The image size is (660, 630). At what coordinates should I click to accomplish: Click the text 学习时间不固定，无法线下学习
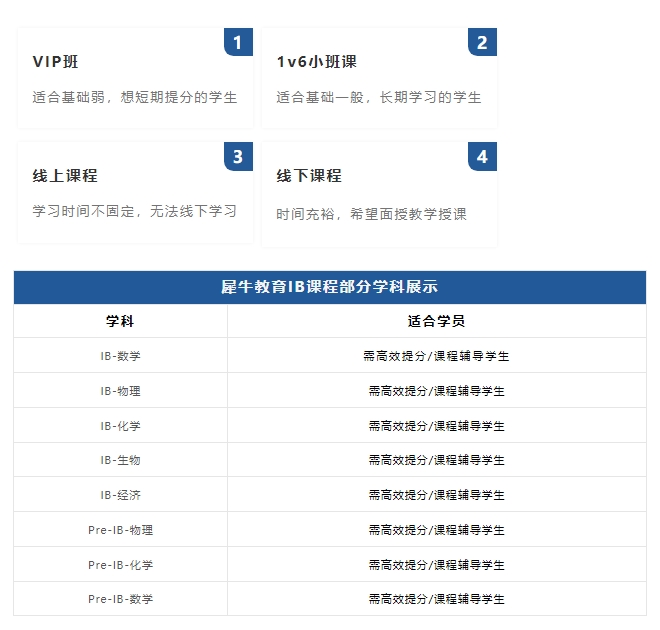135,211
